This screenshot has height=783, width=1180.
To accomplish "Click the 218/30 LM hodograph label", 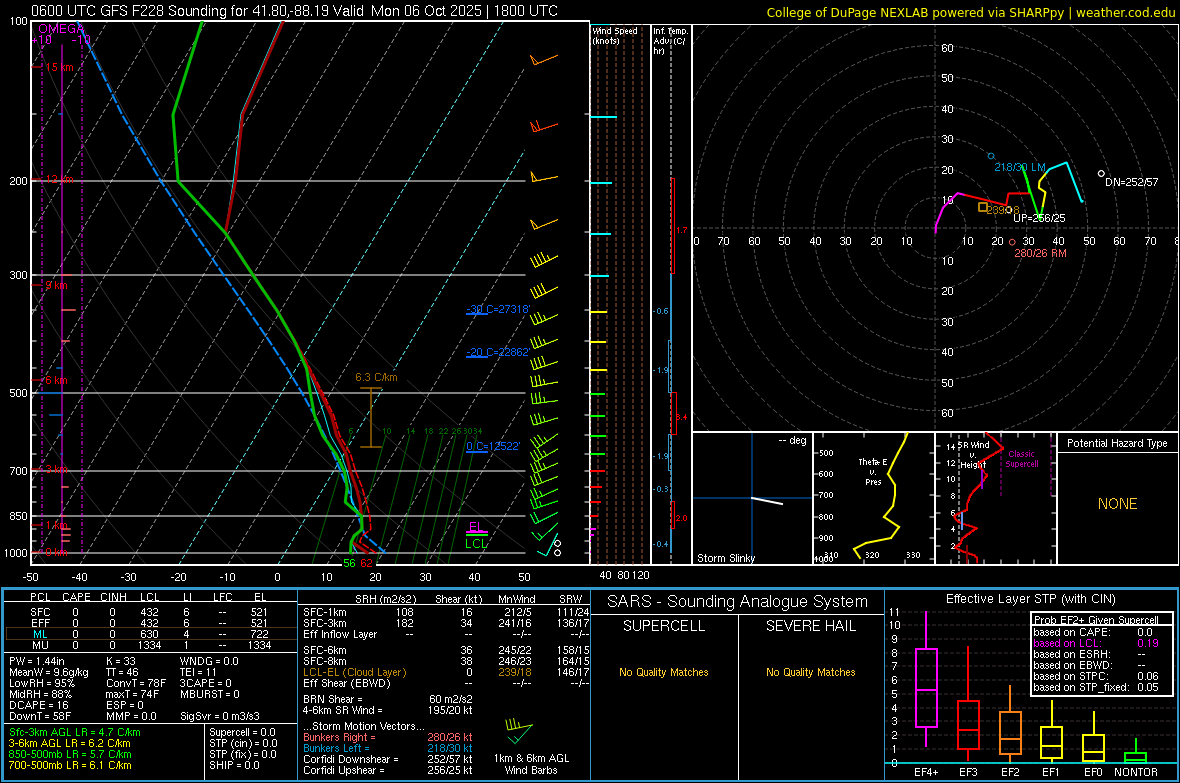I will tap(1020, 167).
